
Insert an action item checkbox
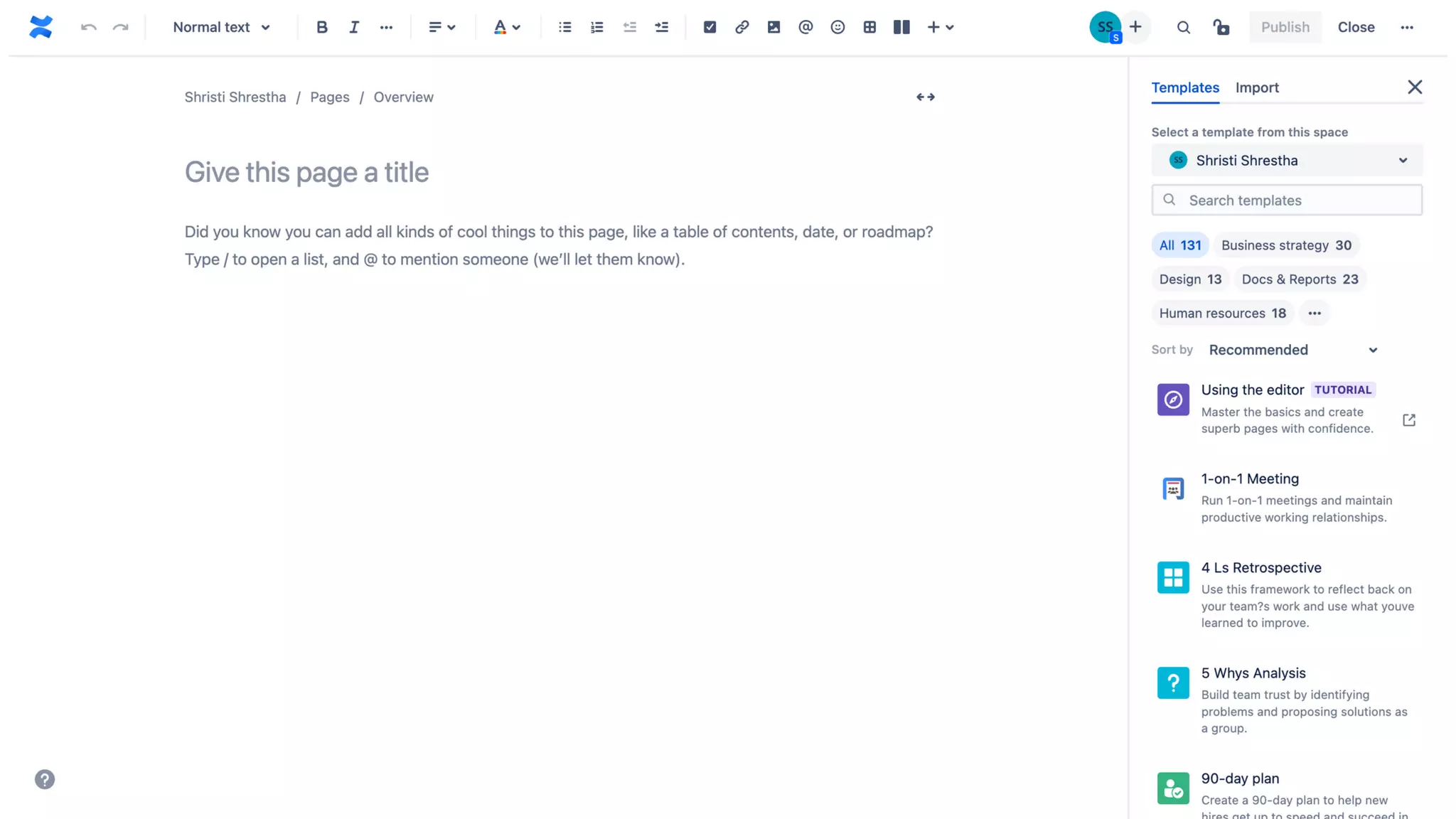(710, 27)
